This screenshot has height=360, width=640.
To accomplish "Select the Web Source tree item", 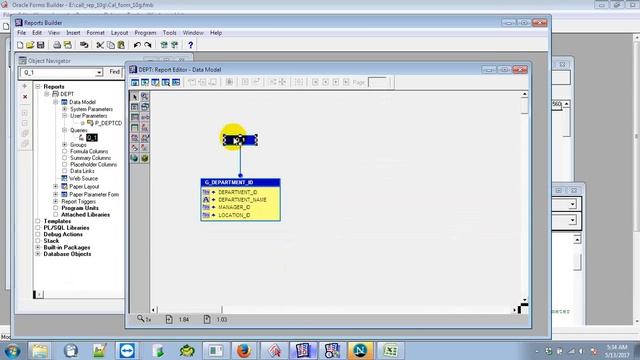I will pos(83,178).
